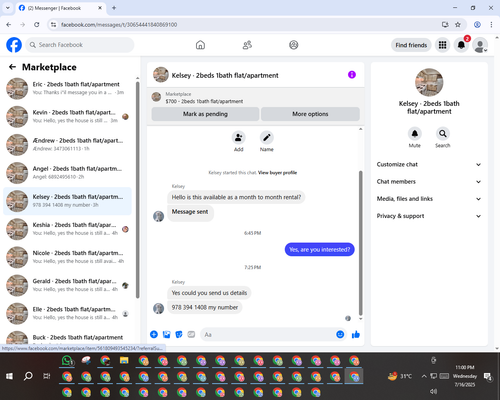Open the Friends icon in top navigation

(x=247, y=45)
